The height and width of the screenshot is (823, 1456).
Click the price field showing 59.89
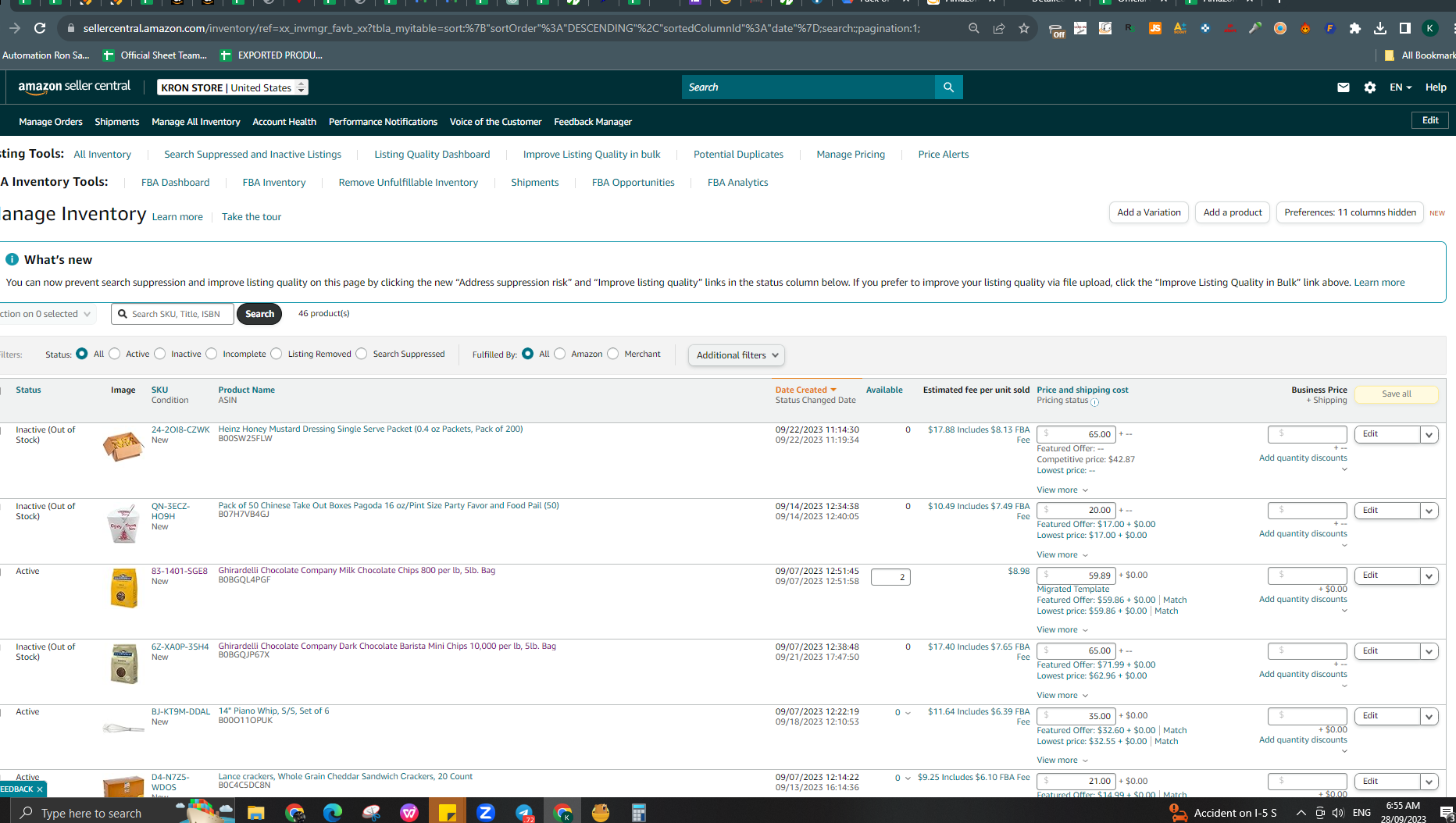(x=1076, y=575)
